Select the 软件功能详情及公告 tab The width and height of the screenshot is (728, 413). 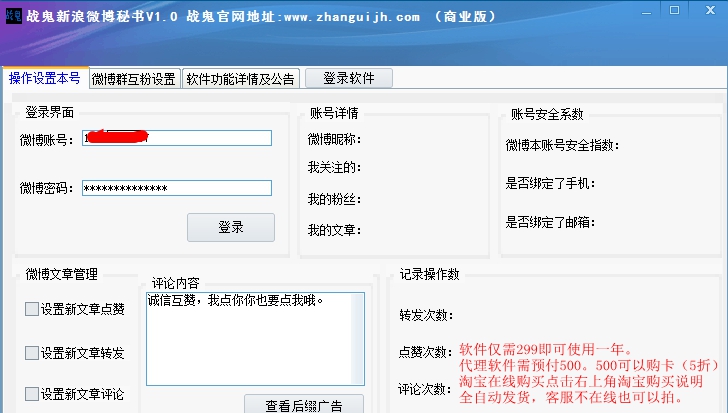240,79
